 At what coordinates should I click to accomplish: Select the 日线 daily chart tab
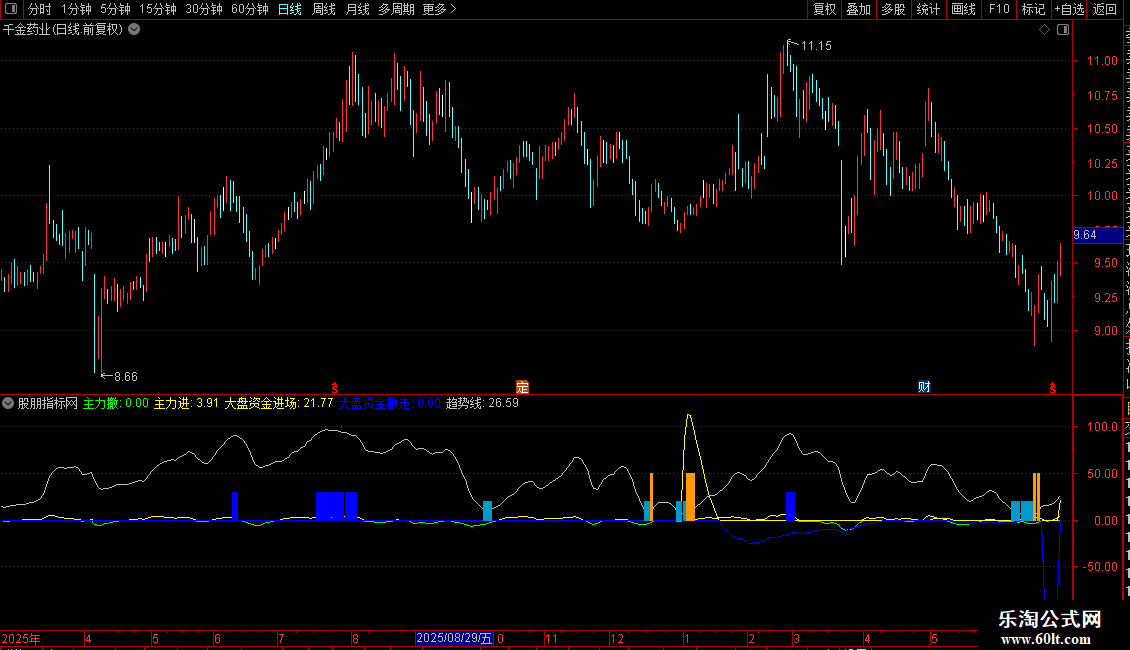290,9
